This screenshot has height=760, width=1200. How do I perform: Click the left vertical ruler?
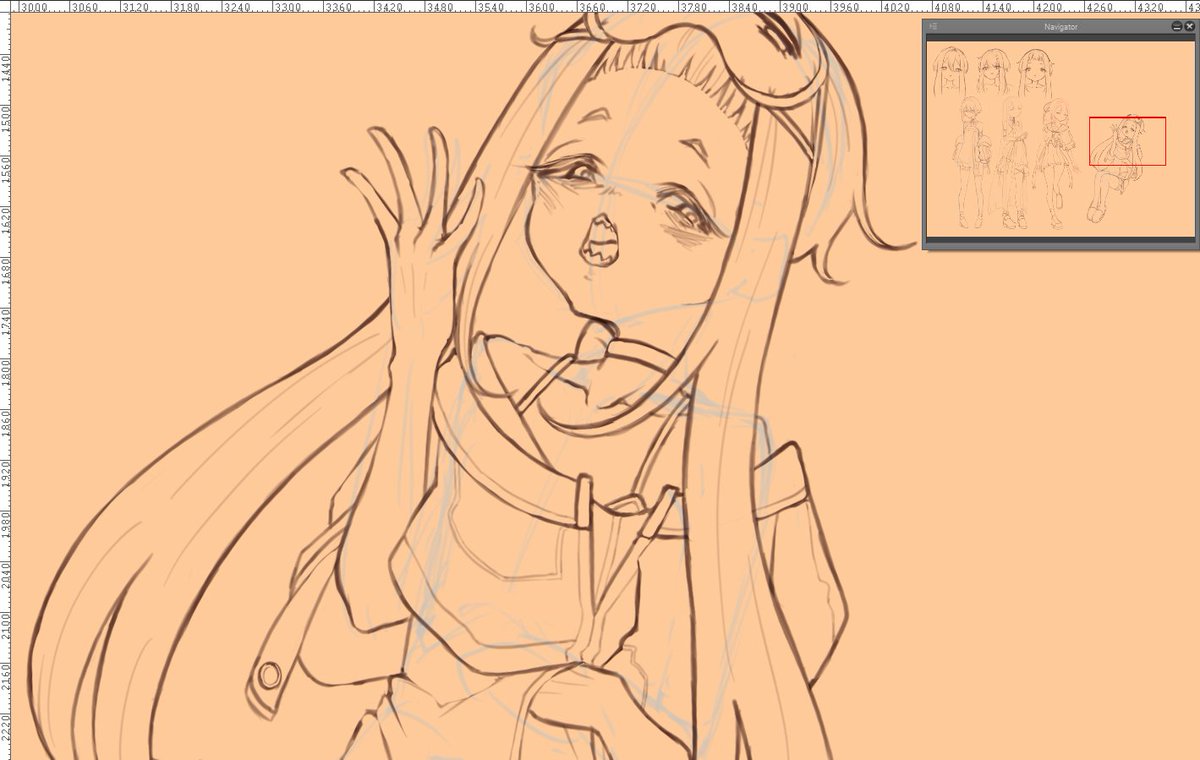6,387
